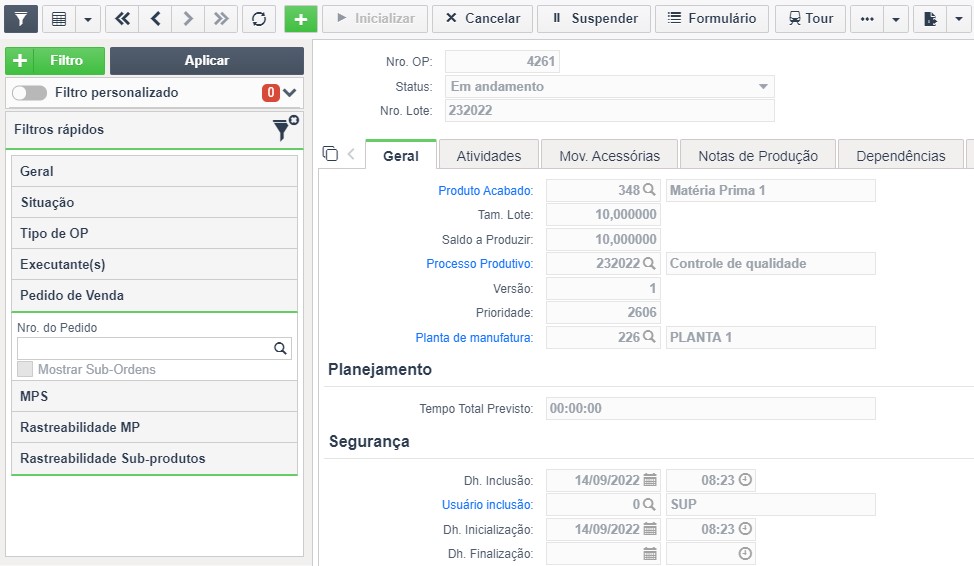Refresh the current record
974x566 pixels.
click(259, 19)
